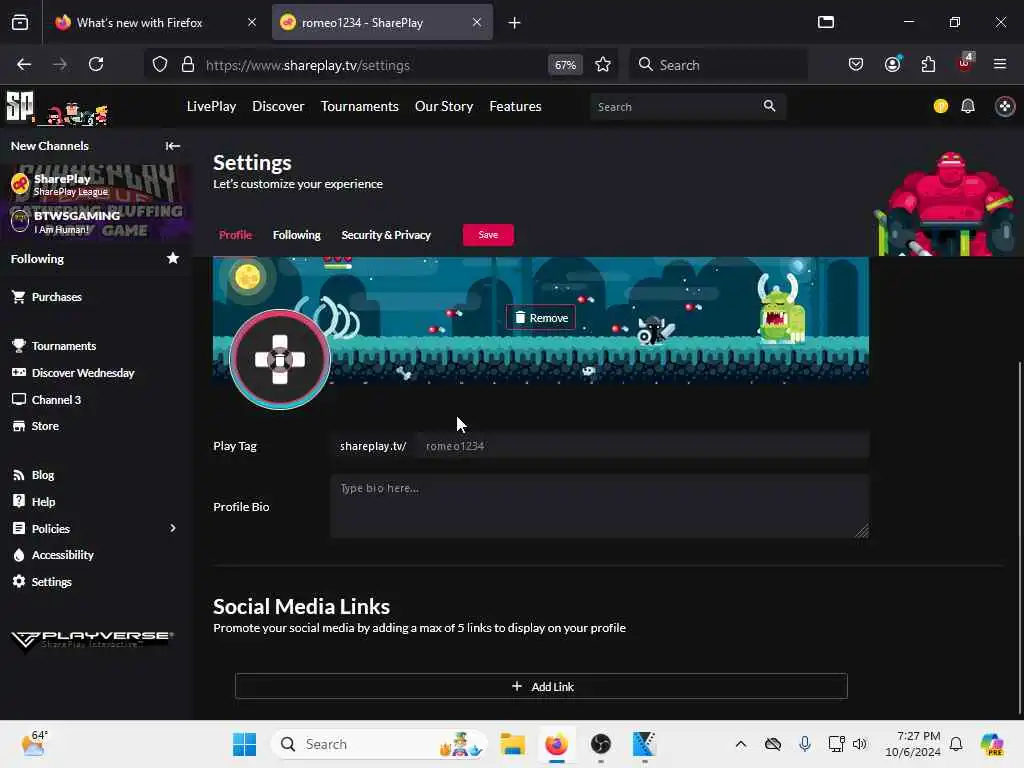Focus the Play Tag input field
Screen dimensions: 1024x768
tap(643, 446)
